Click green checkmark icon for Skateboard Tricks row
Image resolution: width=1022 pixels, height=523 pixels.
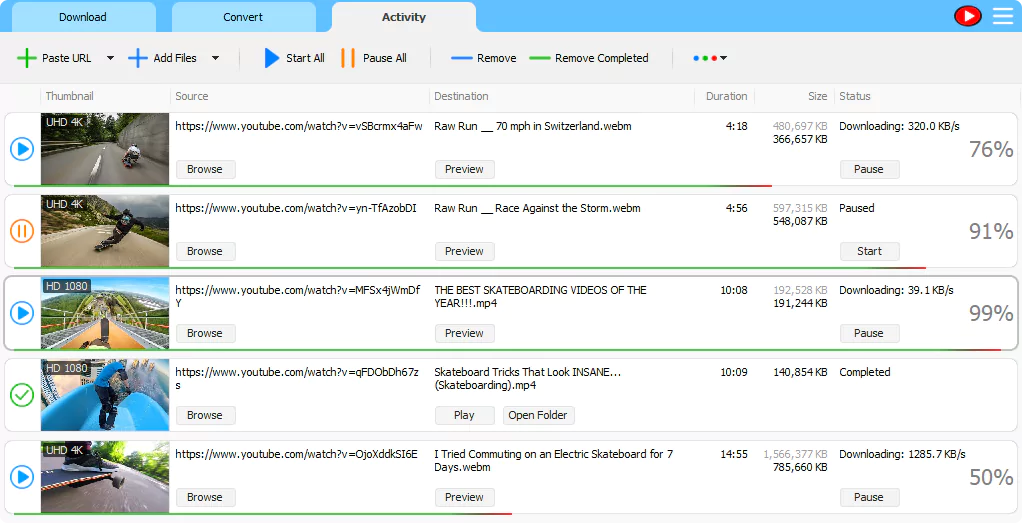(22, 395)
